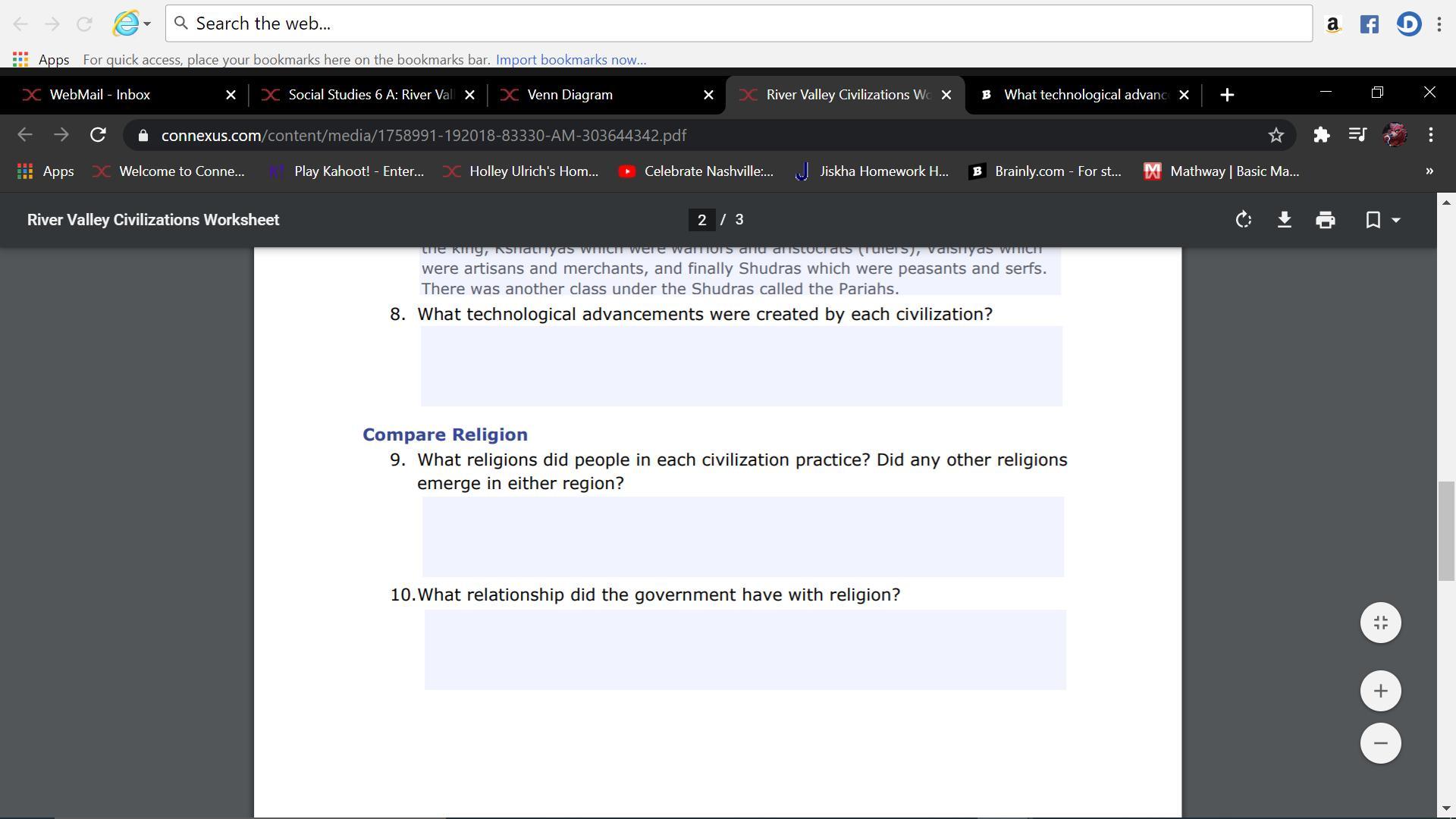Rotate the PDF page clockwise
Viewport: 1456px width, 819px height.
[x=1243, y=220]
